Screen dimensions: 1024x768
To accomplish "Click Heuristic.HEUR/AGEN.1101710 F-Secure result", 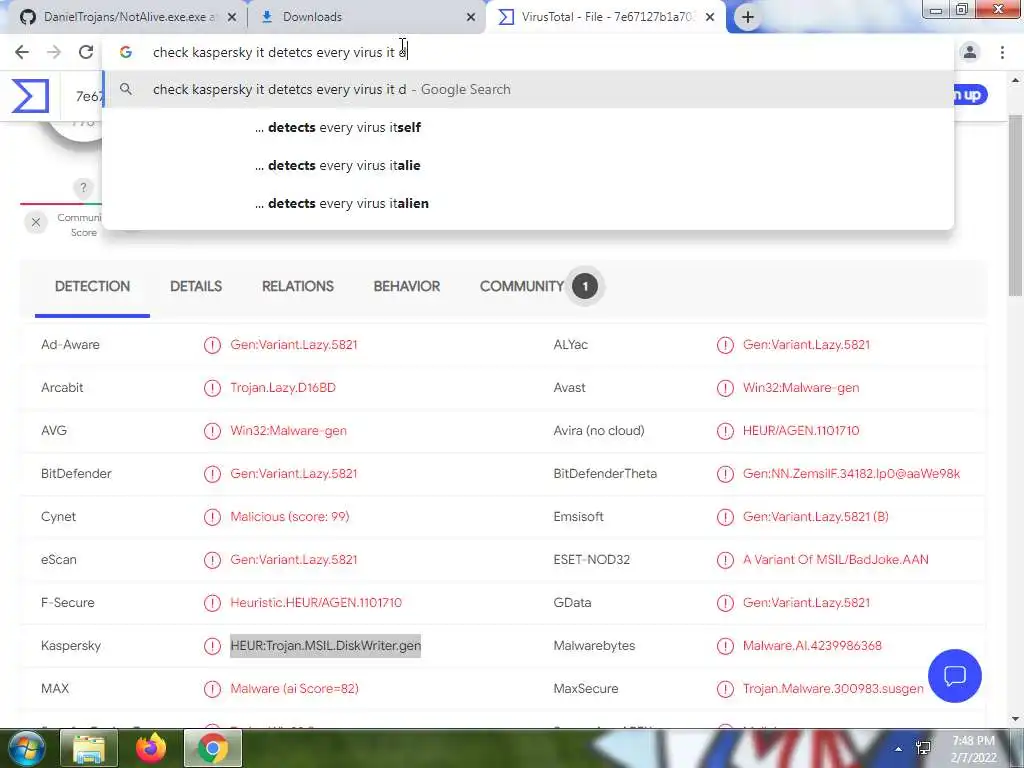I will click(x=315, y=603).
